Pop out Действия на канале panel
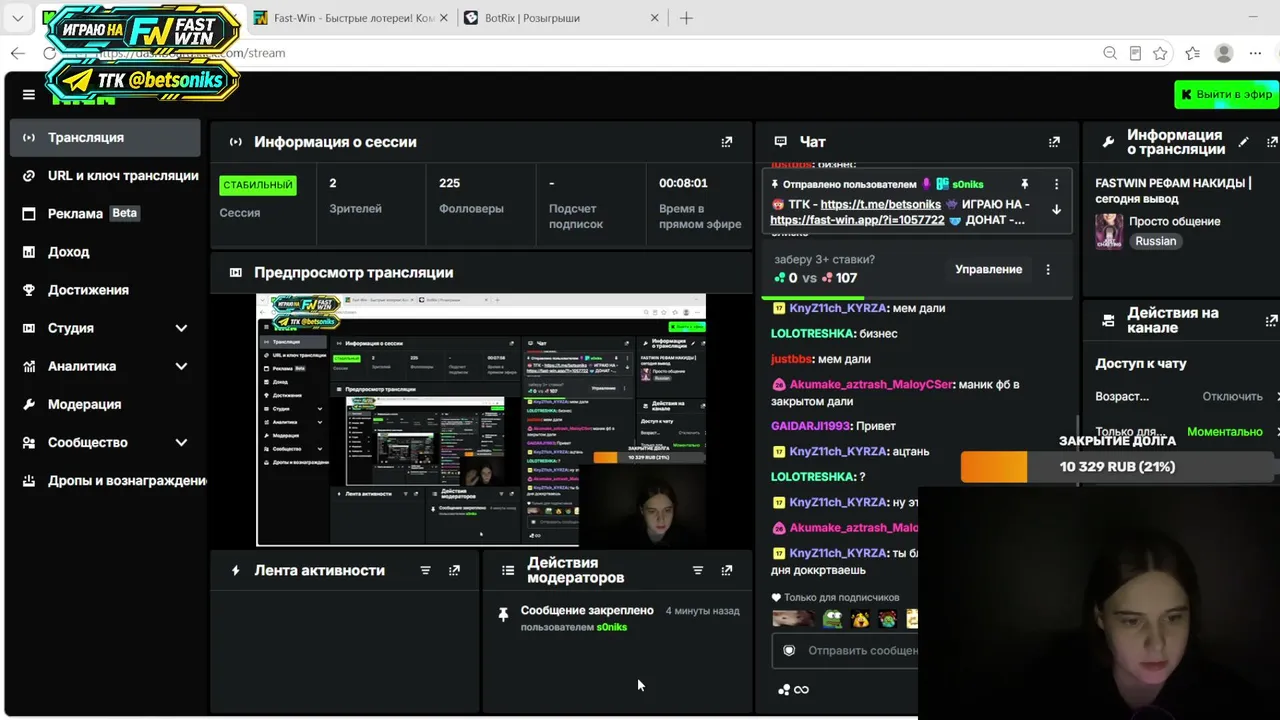Viewport: 1280px width, 720px height. point(1272,320)
